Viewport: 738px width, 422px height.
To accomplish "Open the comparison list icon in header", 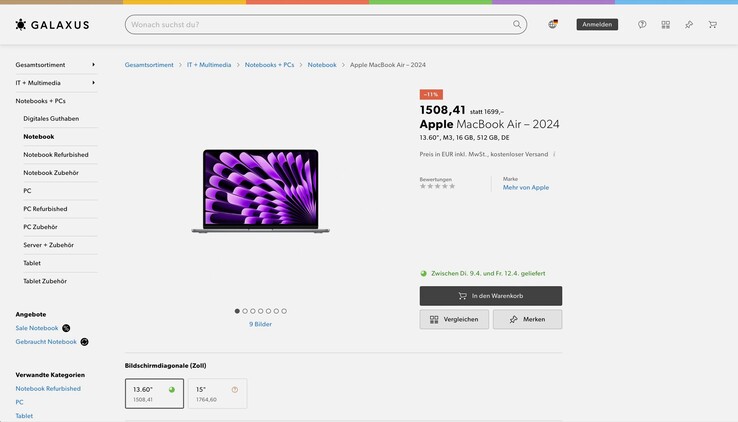I will (666, 24).
